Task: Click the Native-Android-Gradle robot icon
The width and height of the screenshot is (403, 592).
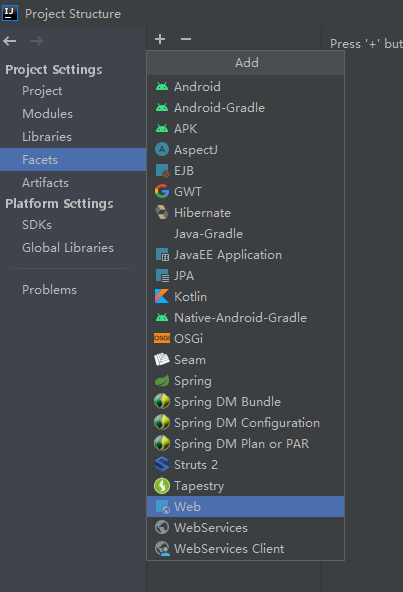Action: 162,318
